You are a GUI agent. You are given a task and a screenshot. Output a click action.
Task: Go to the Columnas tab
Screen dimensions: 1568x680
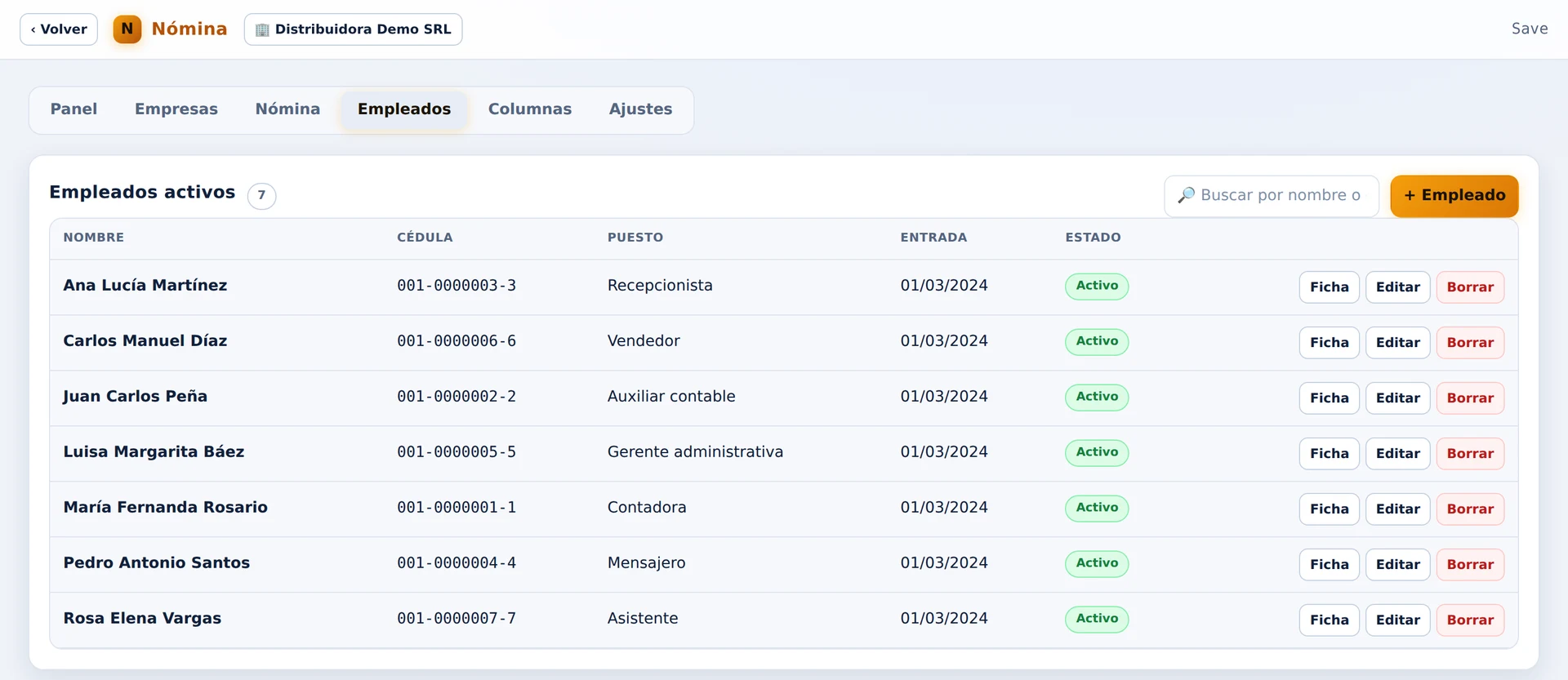[x=530, y=109]
